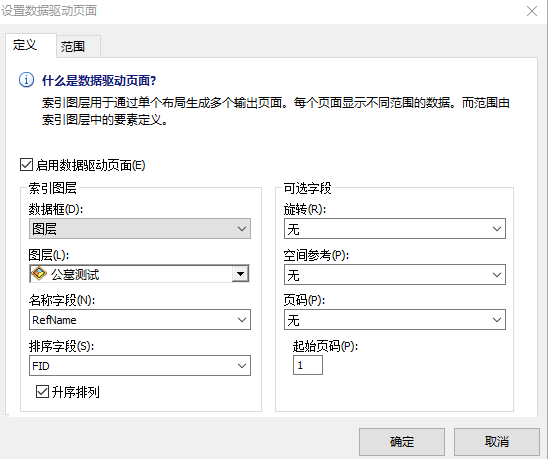The image size is (548, 459).
Task: Toggle 启用数据驱动页面 checkbox
Action: coord(27,165)
